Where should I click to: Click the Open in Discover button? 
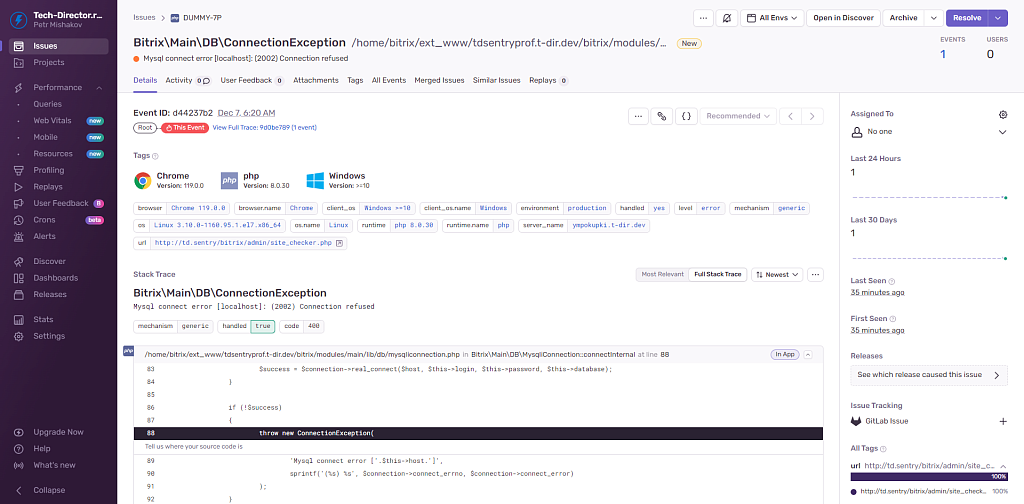tap(843, 18)
